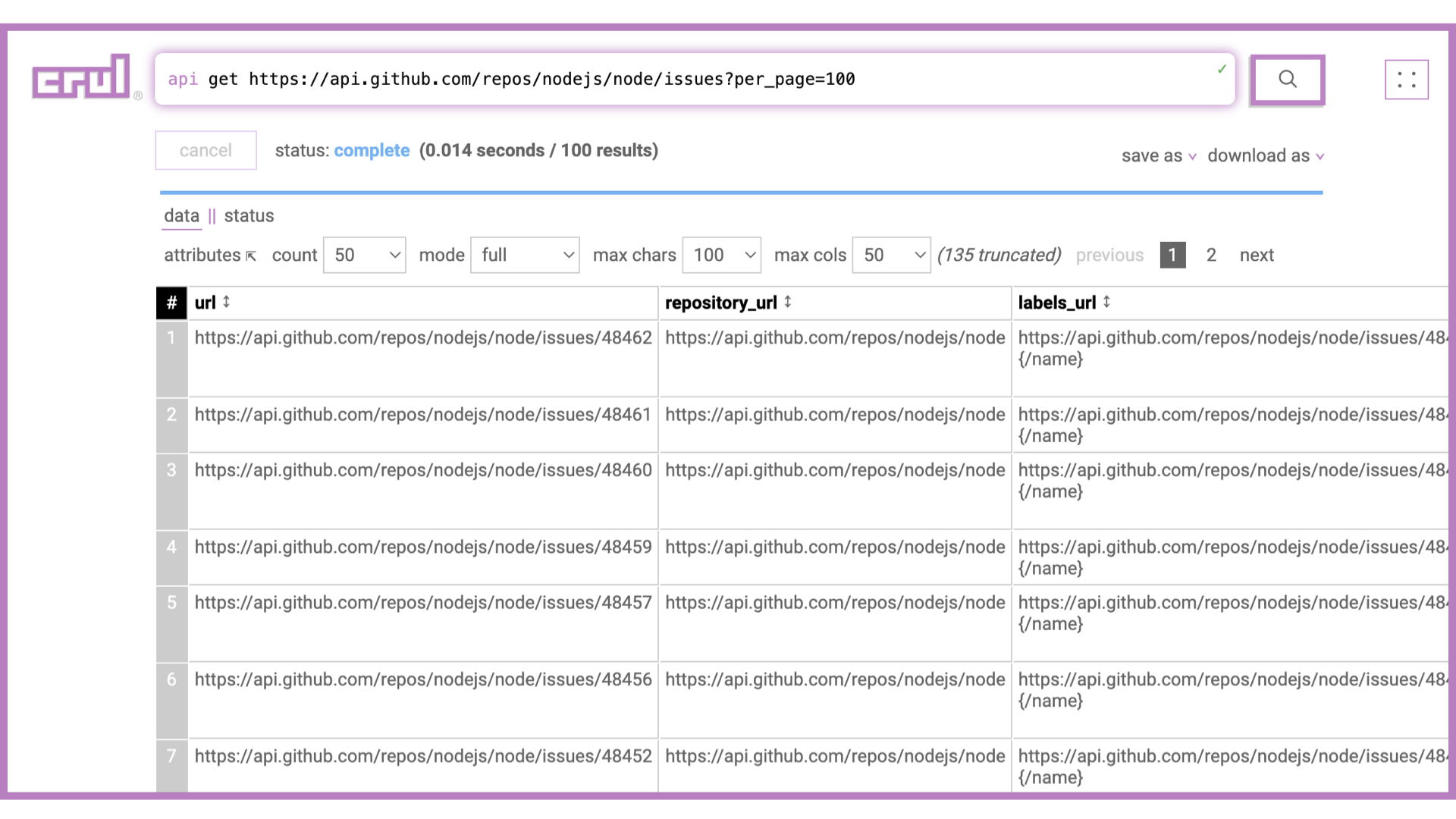Viewport: 1456px width, 819px height.
Task: Click the issues/48457 url cell
Action: 423,623
